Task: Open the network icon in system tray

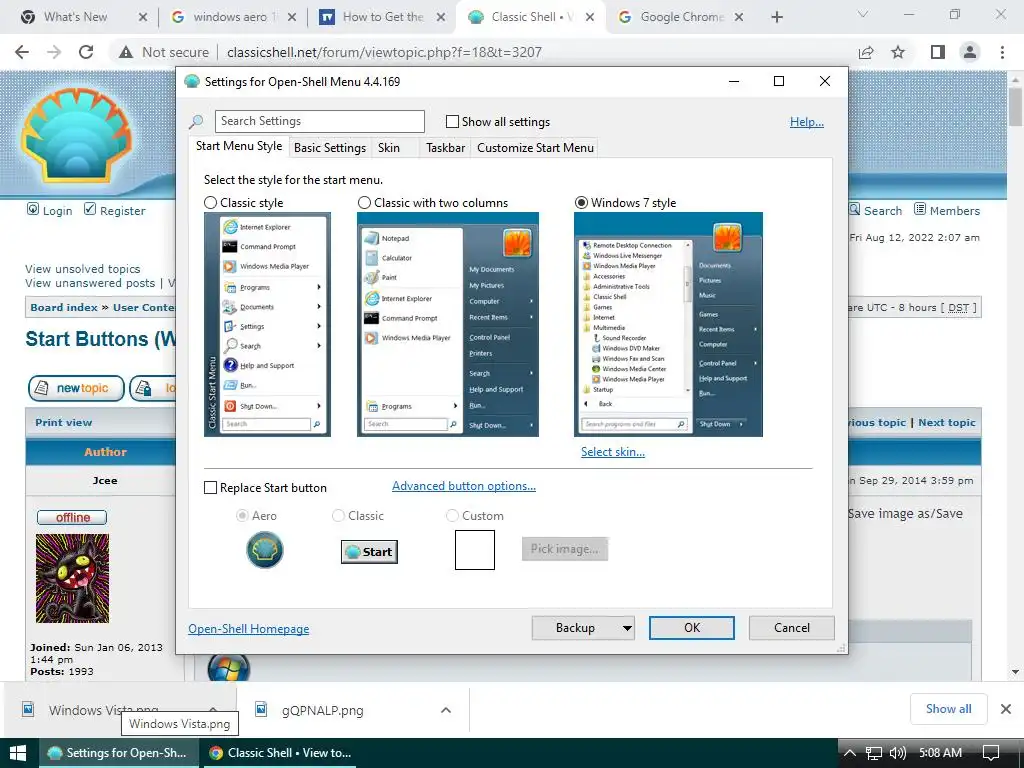Action: pos(873,753)
